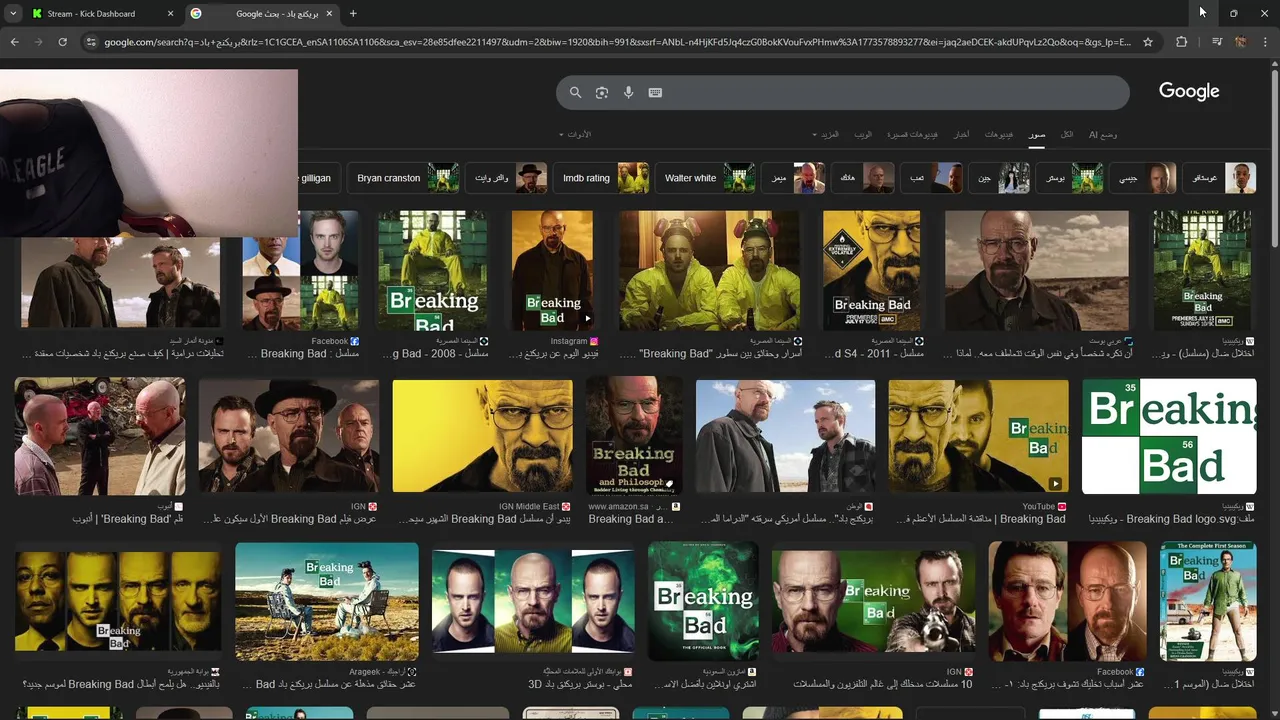Close the Stream - Kick Dashboard tab
1280x720 pixels.
(170, 14)
